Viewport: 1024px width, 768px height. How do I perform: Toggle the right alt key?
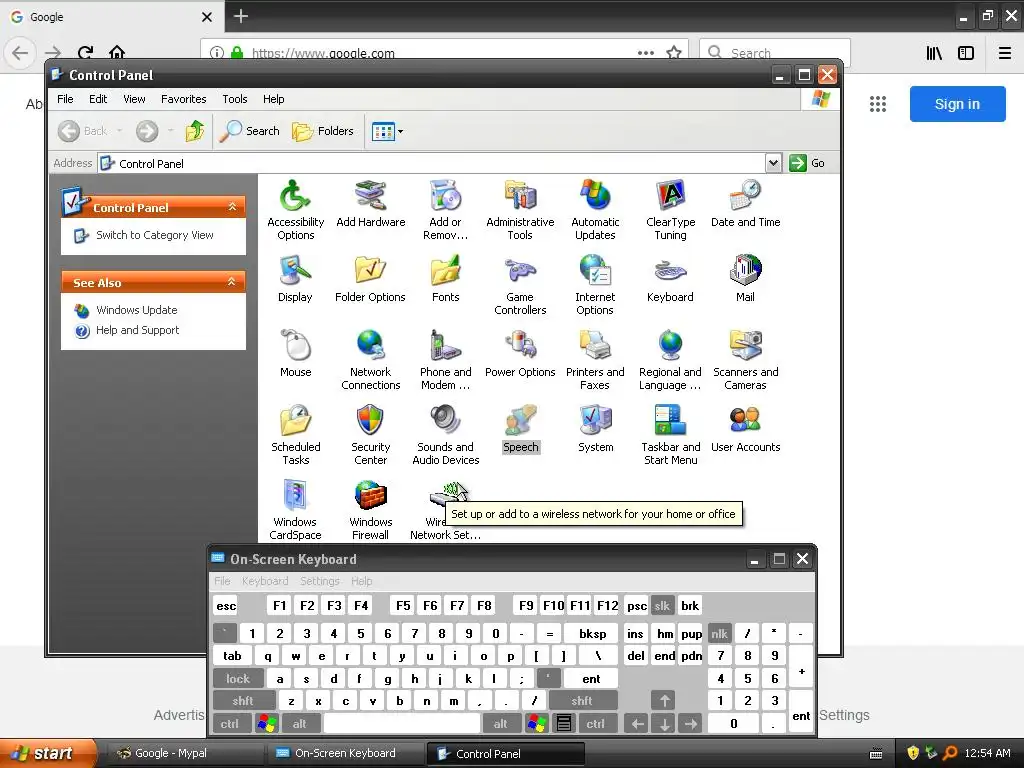coord(500,724)
